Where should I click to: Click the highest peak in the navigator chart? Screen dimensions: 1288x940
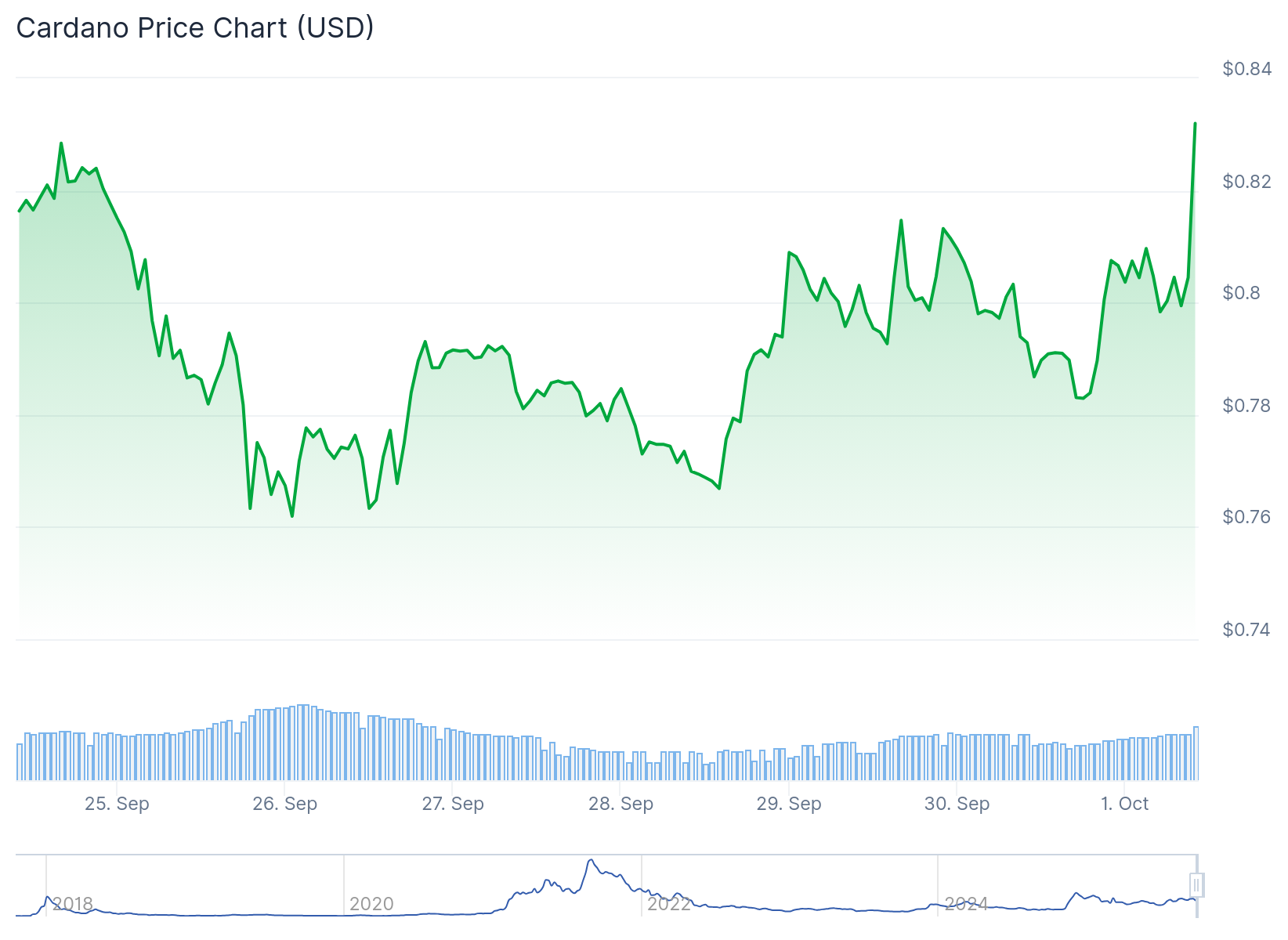point(590,860)
